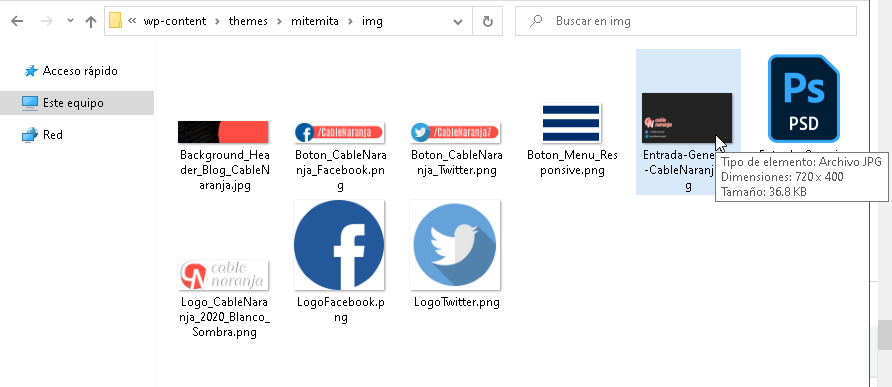The height and width of the screenshot is (387, 892).
Task: Select the Photoshop PSD file icon
Action: point(803,98)
